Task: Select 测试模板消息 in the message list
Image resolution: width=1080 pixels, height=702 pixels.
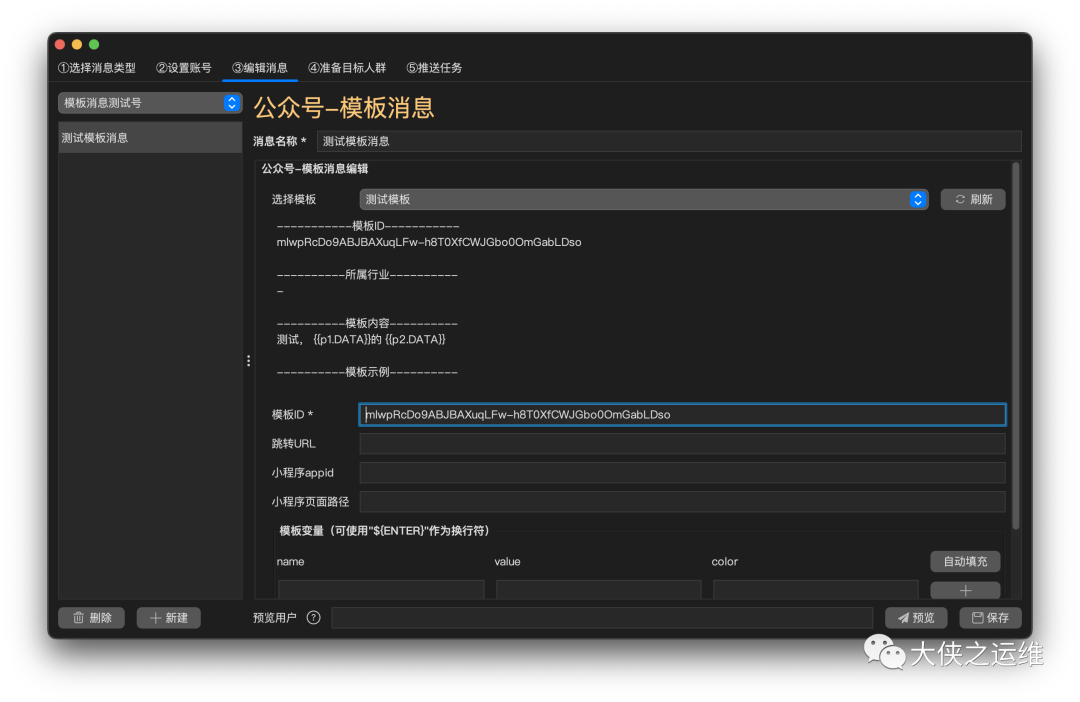Action: (x=149, y=138)
